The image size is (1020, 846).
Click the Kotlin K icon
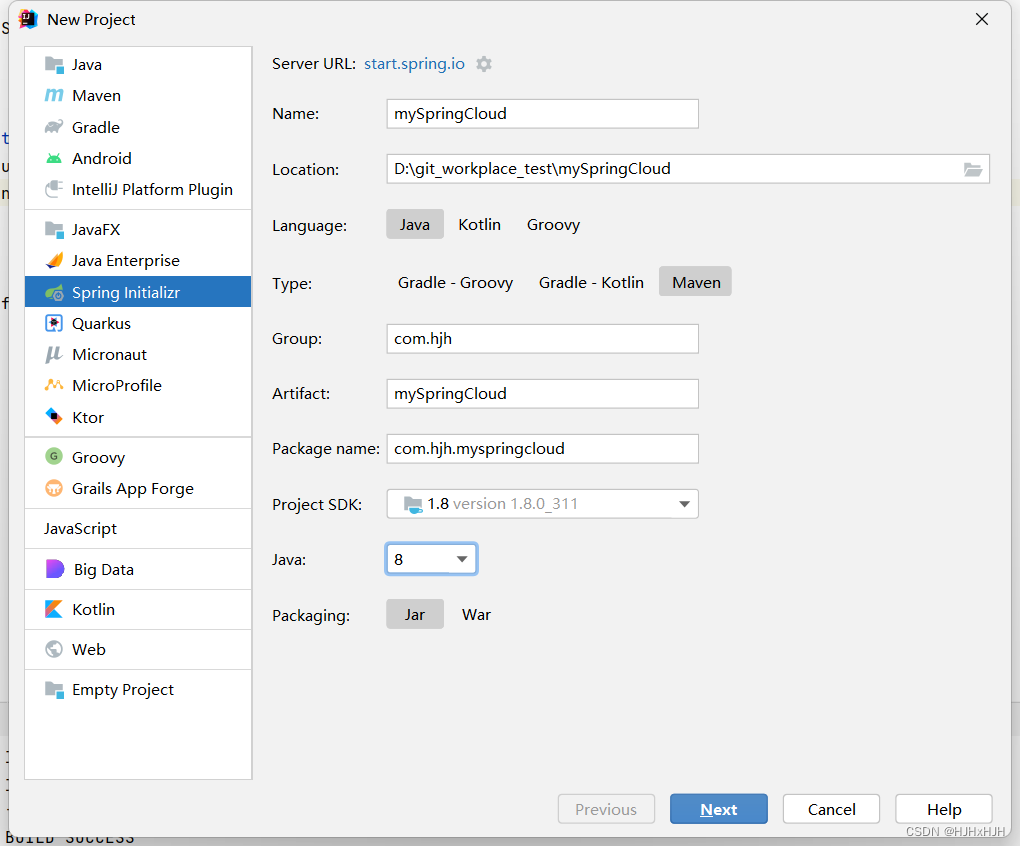[54, 609]
